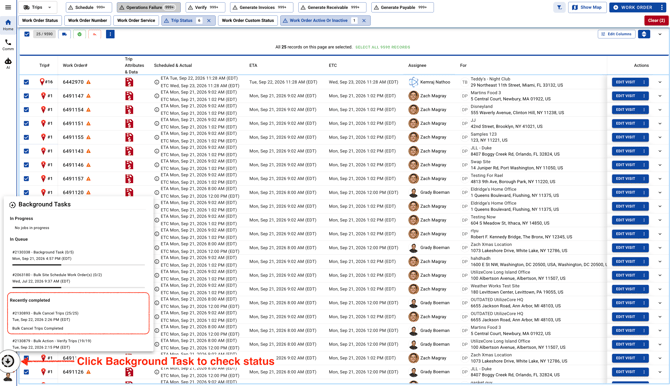The width and height of the screenshot is (670, 386).
Task: Open the AI assistant sidebar icon
Action: point(8,63)
